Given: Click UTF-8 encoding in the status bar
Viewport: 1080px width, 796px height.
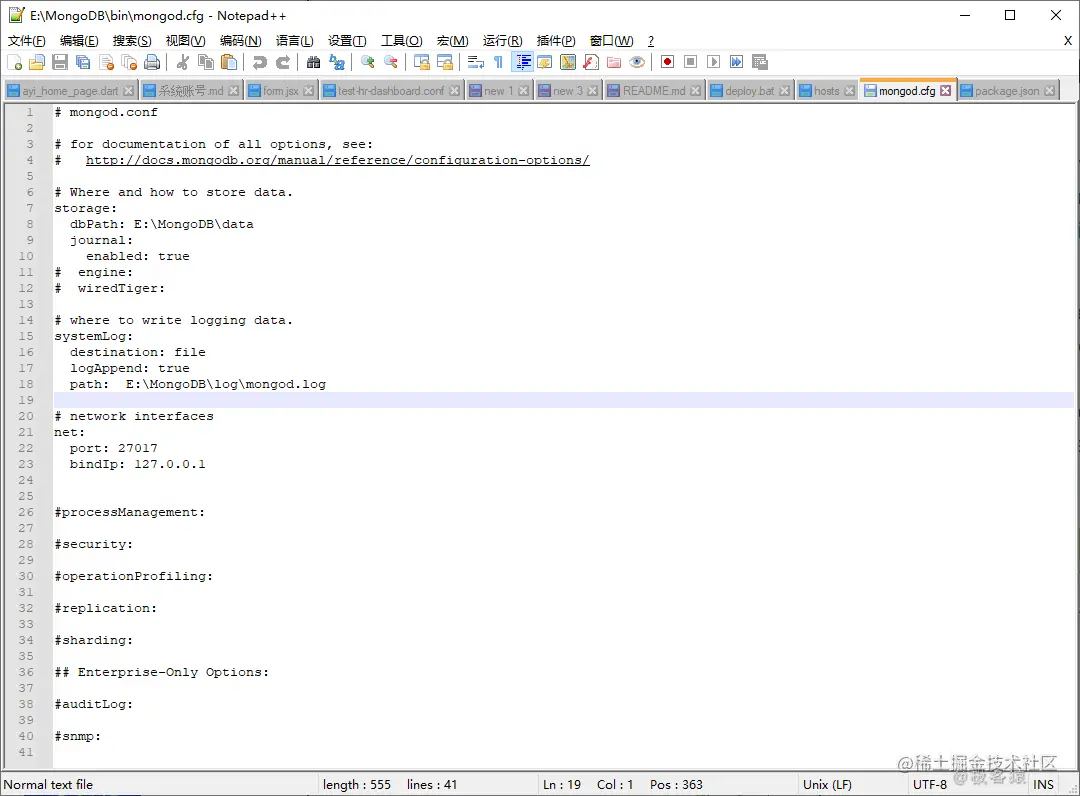Looking at the screenshot, I should [929, 784].
